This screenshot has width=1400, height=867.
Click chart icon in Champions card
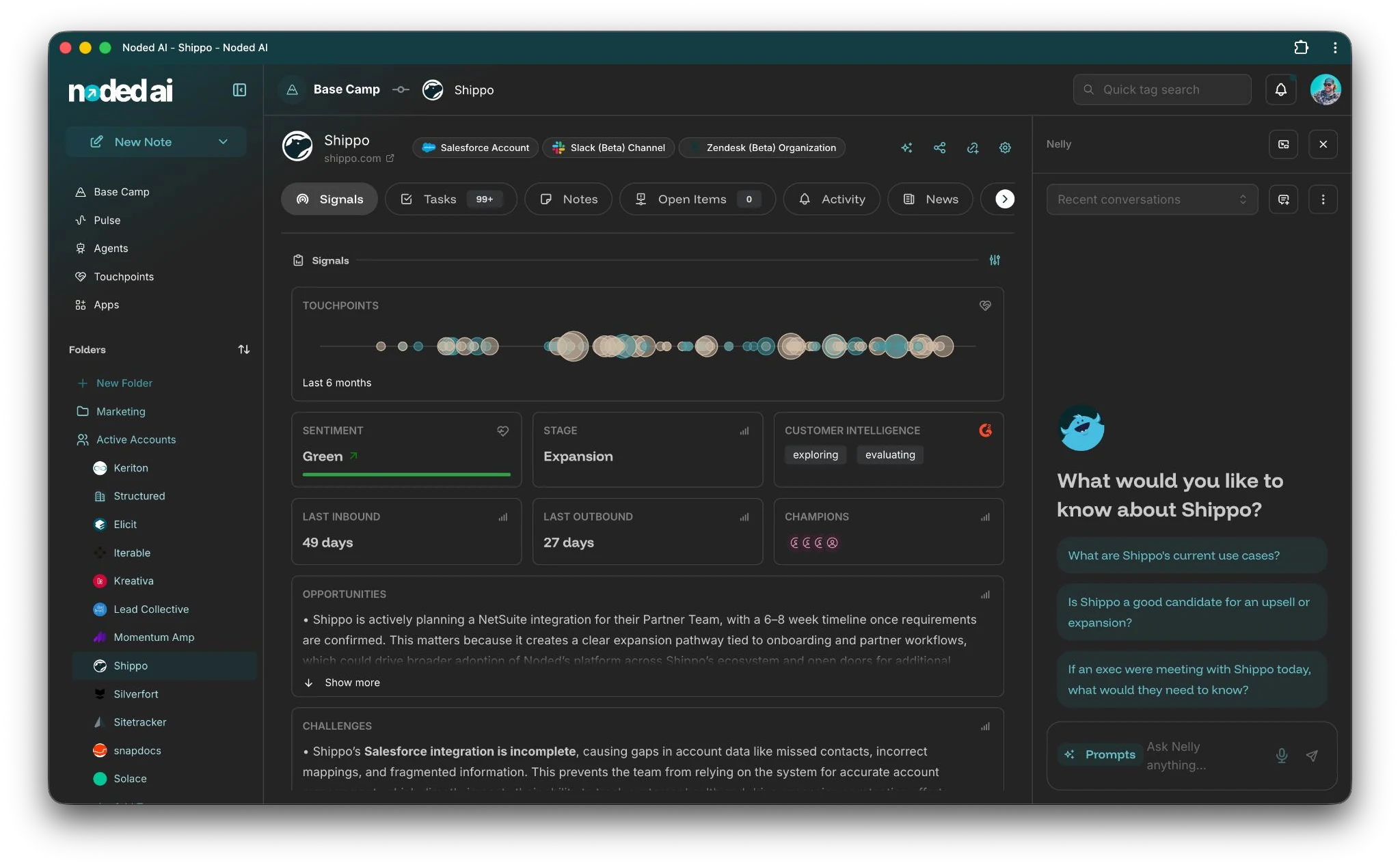click(x=985, y=517)
